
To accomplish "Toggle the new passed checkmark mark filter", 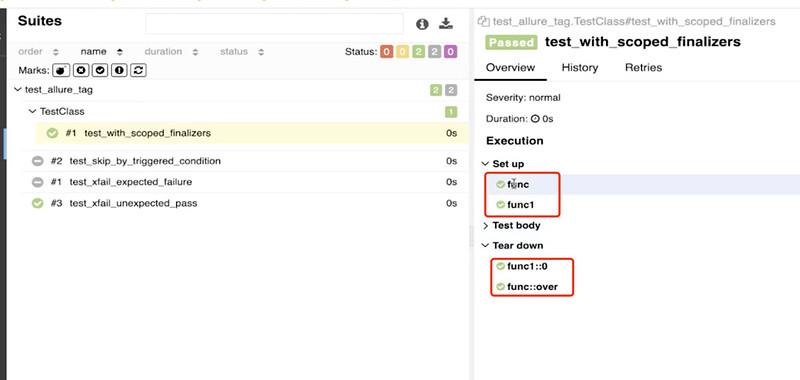I will [100, 70].
